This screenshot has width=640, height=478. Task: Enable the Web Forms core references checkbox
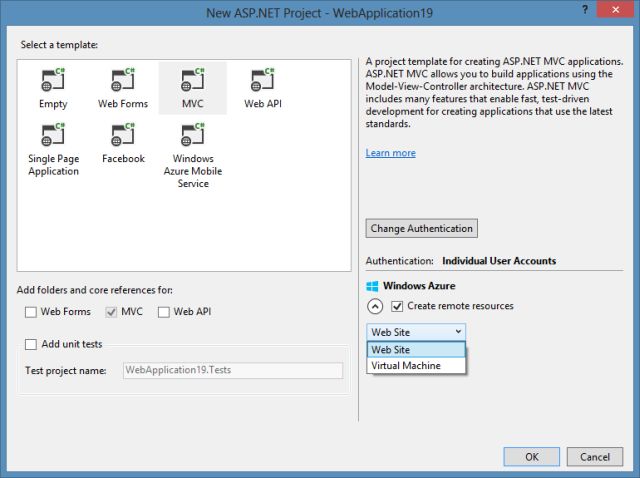31,312
